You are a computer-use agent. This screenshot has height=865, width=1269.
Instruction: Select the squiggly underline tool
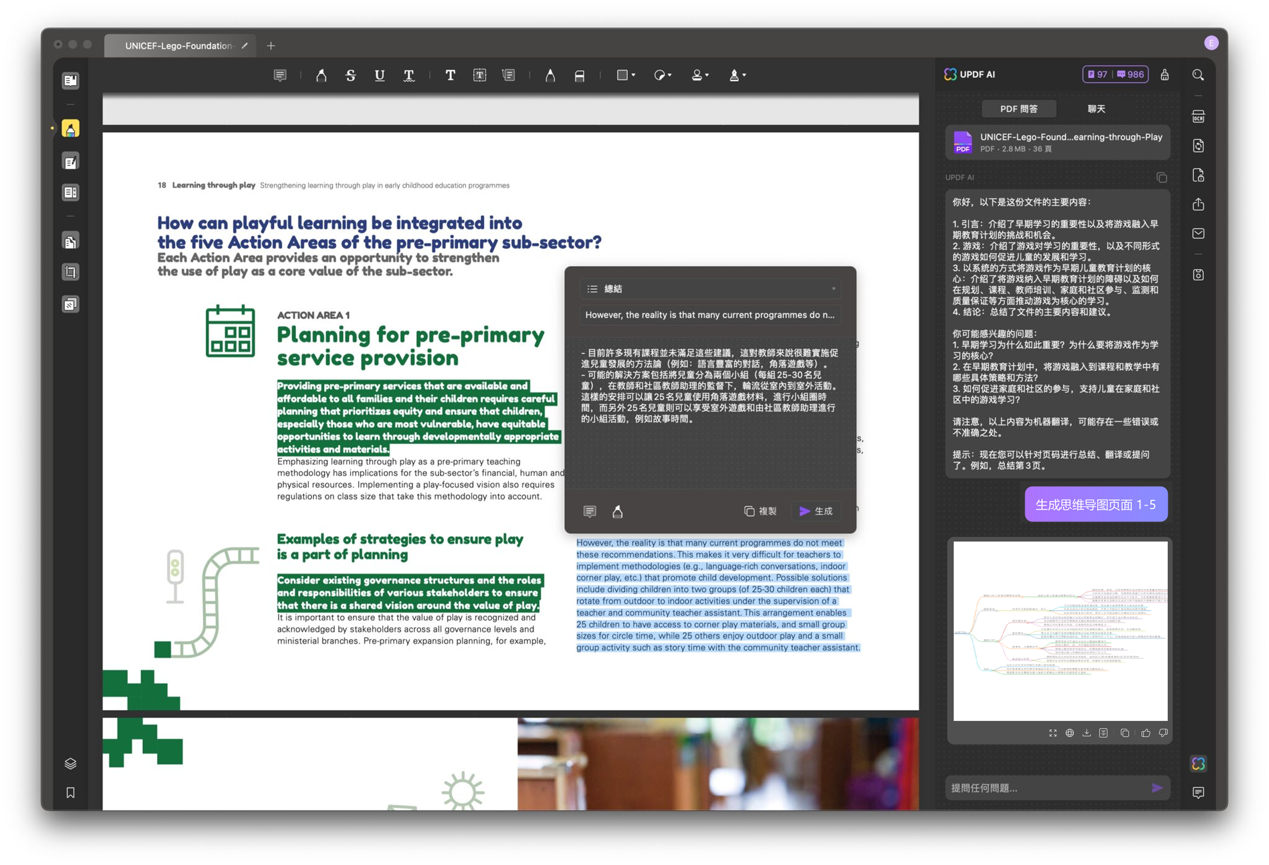409,75
